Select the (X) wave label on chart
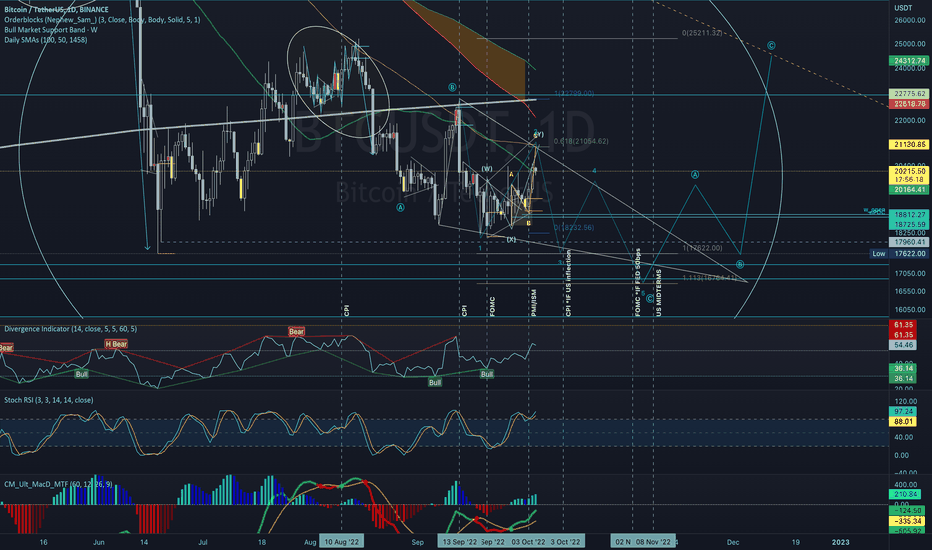 (x=511, y=239)
